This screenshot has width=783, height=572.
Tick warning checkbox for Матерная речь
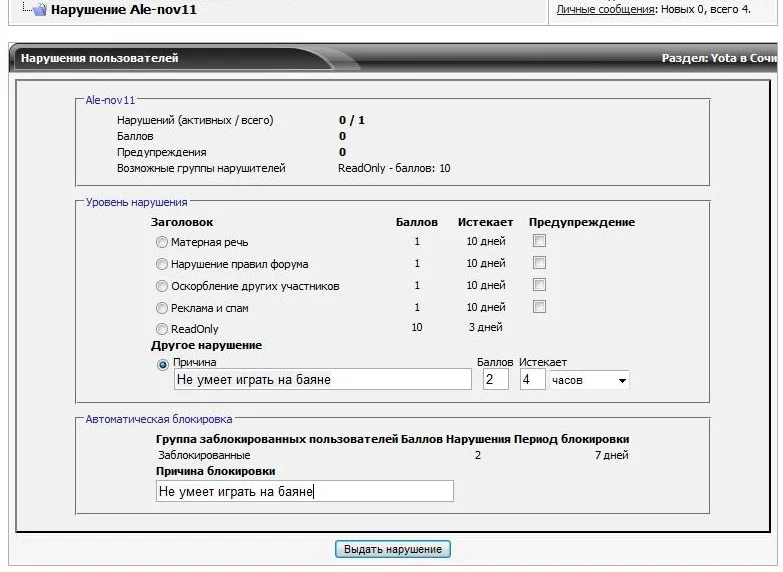(x=539, y=241)
